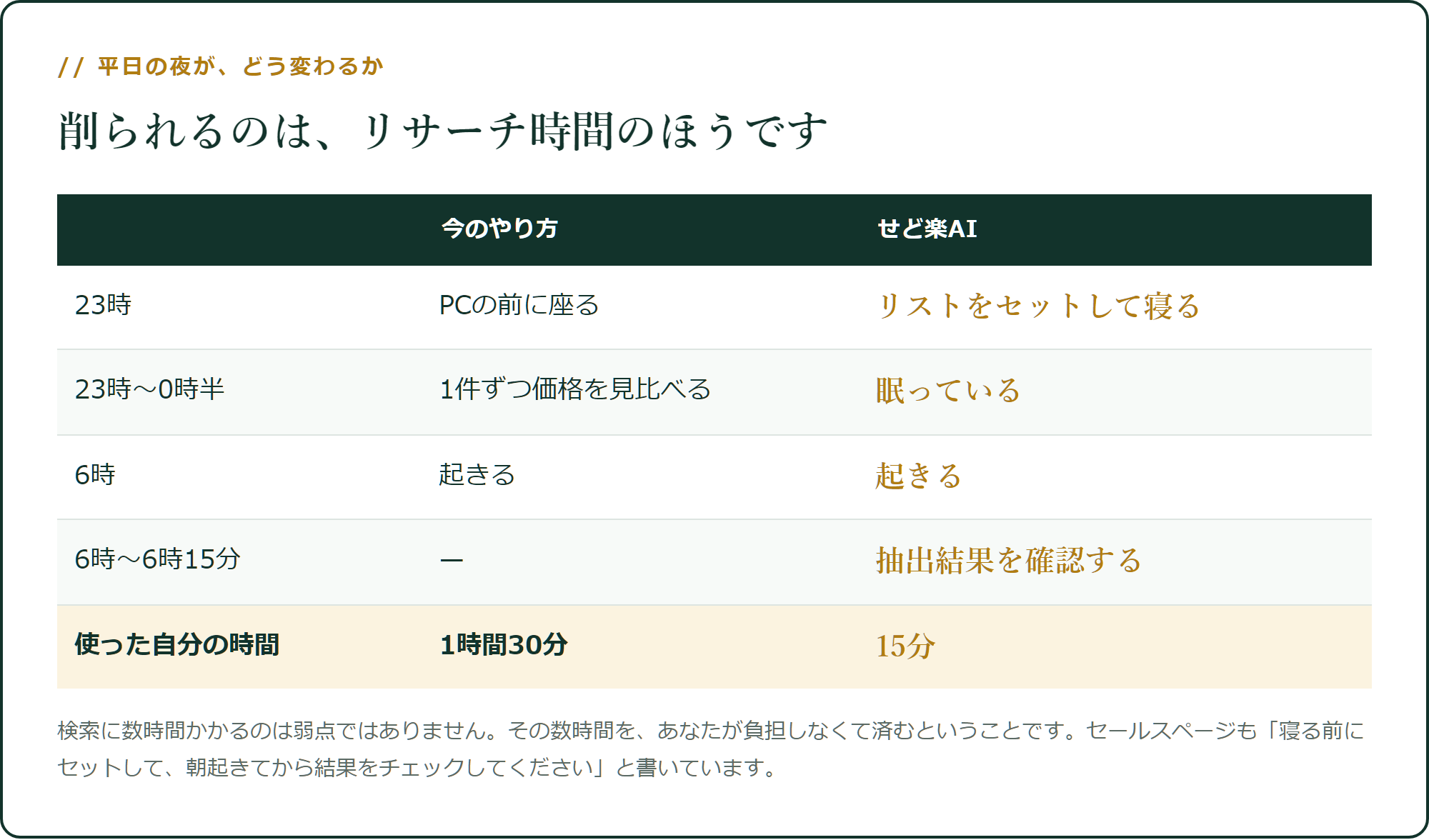Click 起きる in the せど楽AI column
This screenshot has width=1429, height=840.
pos(918,475)
